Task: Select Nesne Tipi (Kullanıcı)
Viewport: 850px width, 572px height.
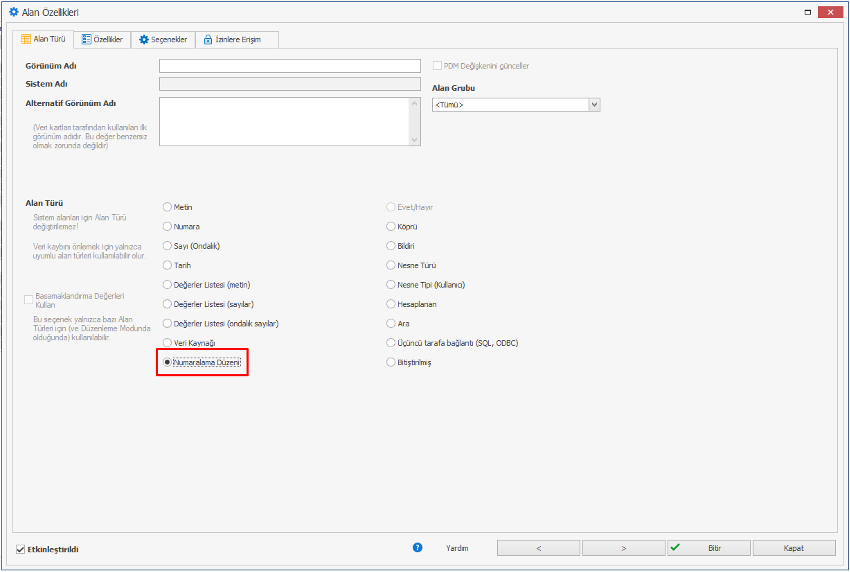Action: point(390,285)
